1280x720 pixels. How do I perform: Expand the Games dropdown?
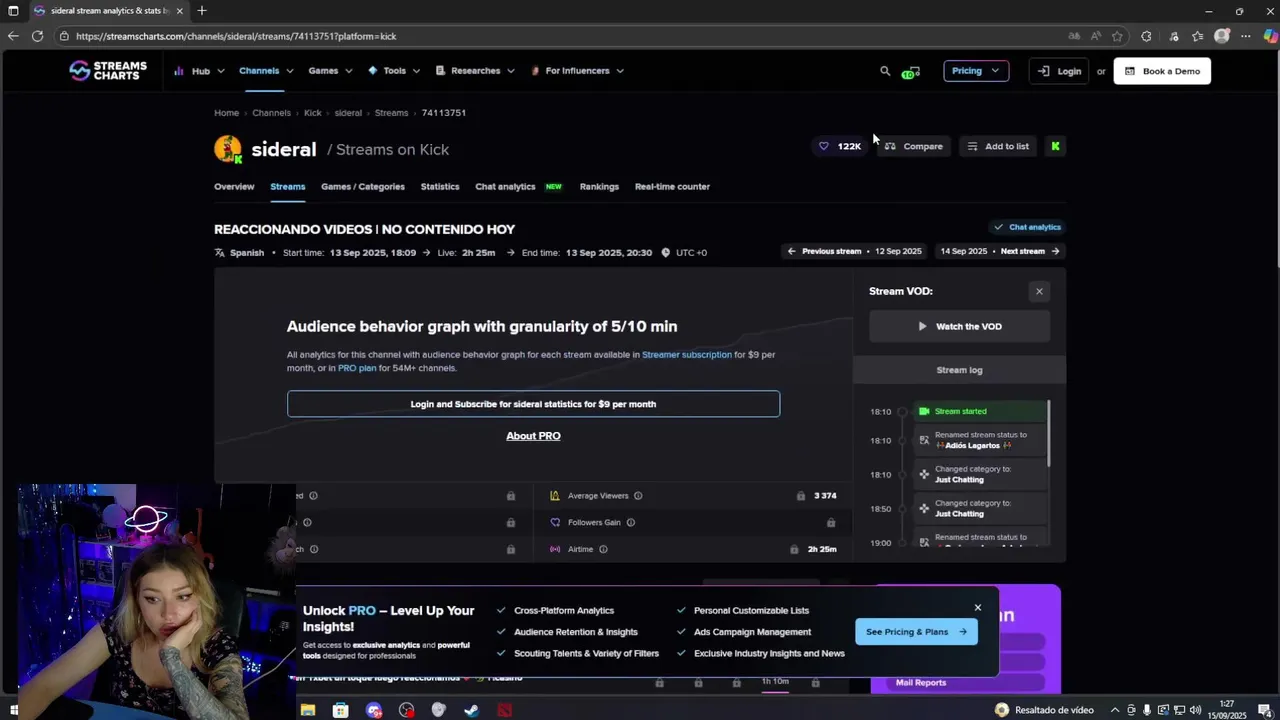point(330,71)
